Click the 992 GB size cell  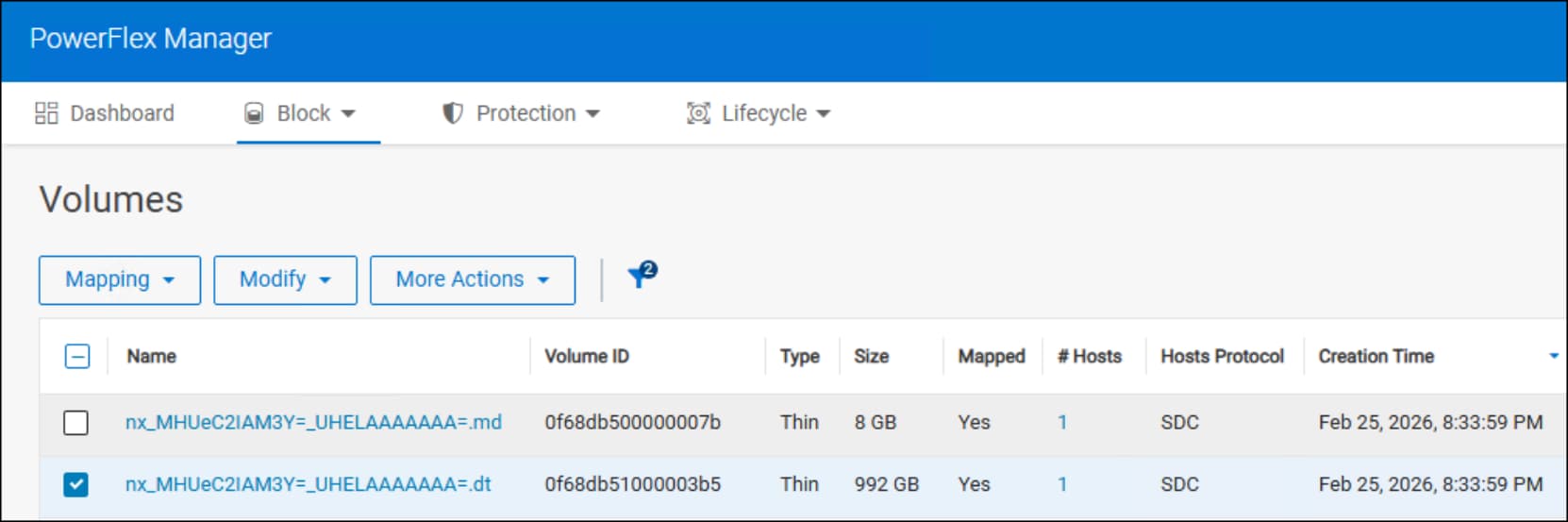[x=887, y=484]
